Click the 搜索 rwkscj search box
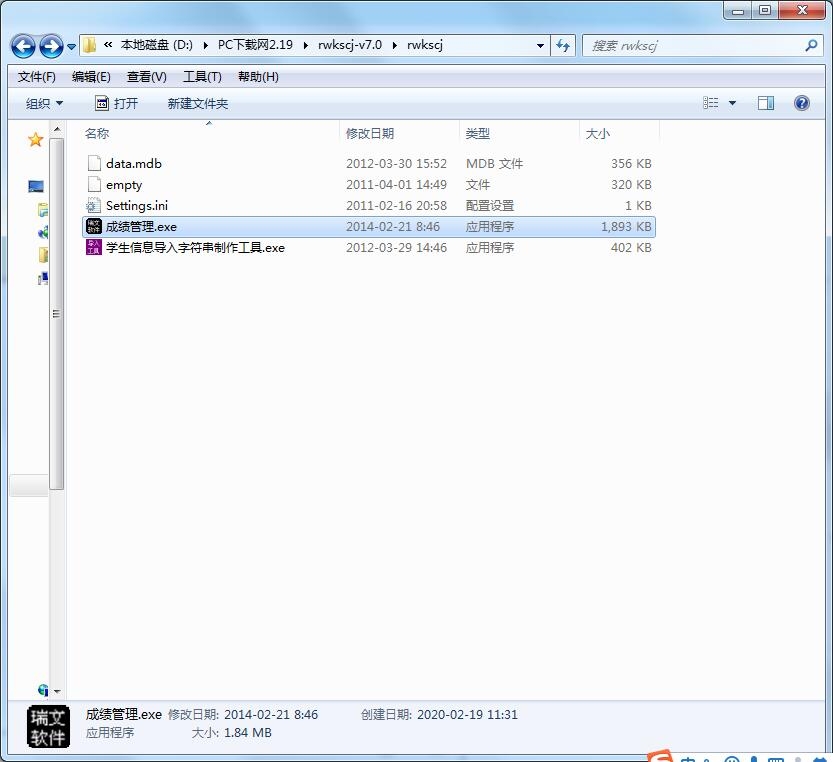This screenshot has width=833, height=762. point(695,46)
